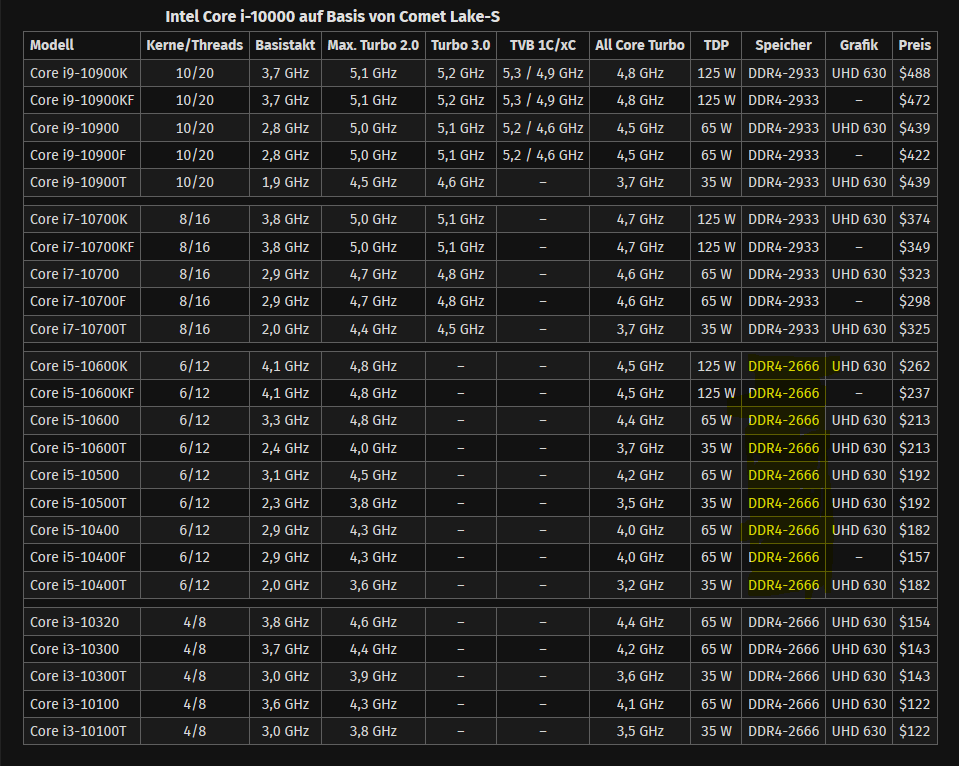Screen dimensions: 959x766
Task: Click the '4,6 GHz' max turbo of i3-10320
Action: (373, 622)
